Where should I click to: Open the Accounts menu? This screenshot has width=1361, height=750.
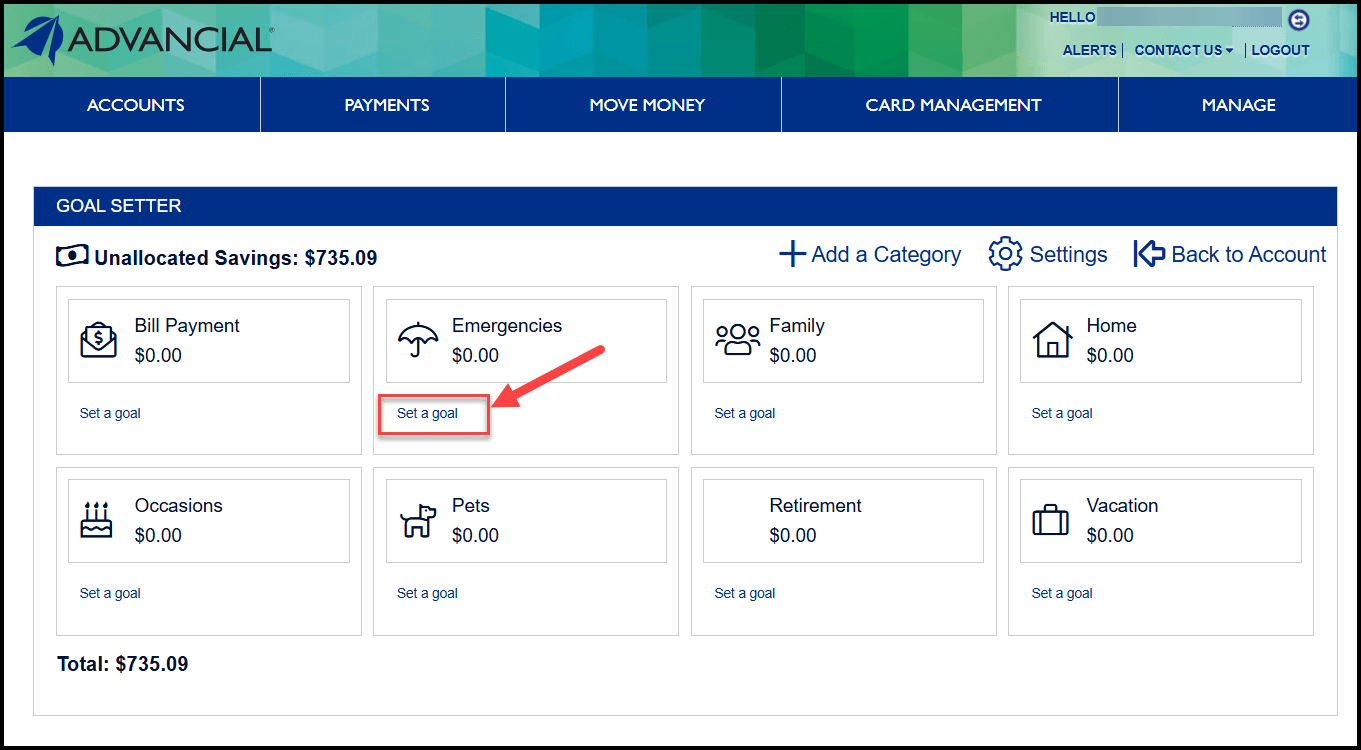tap(135, 105)
